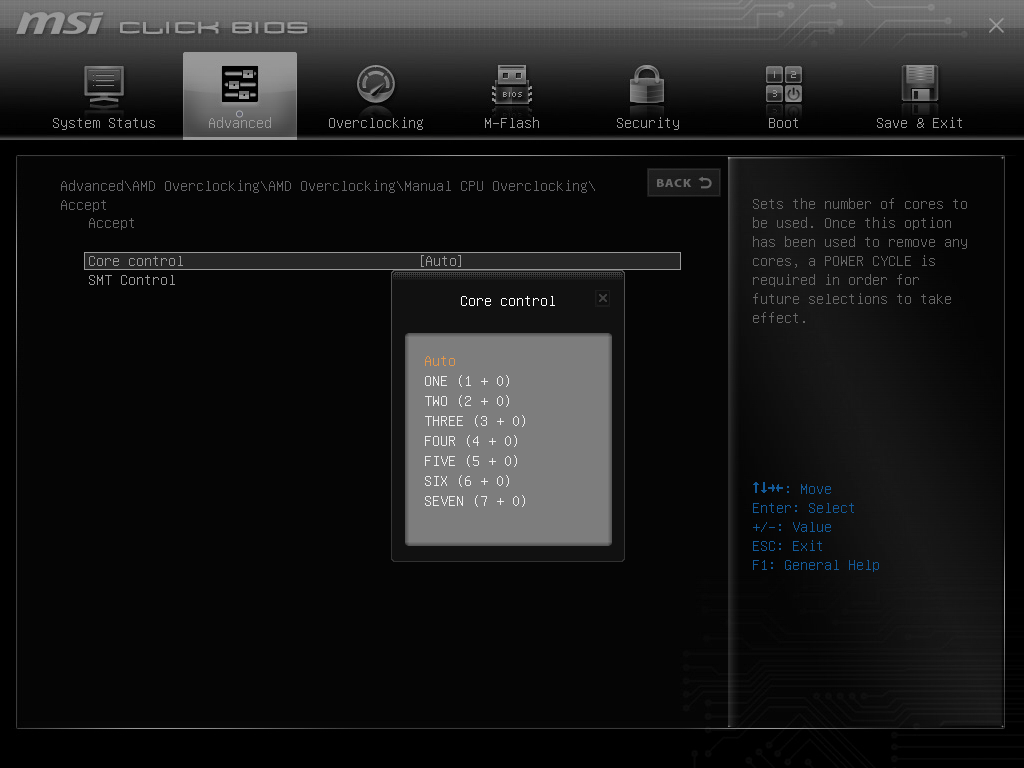Select FIVE (5 + 0) core option

coord(471,461)
